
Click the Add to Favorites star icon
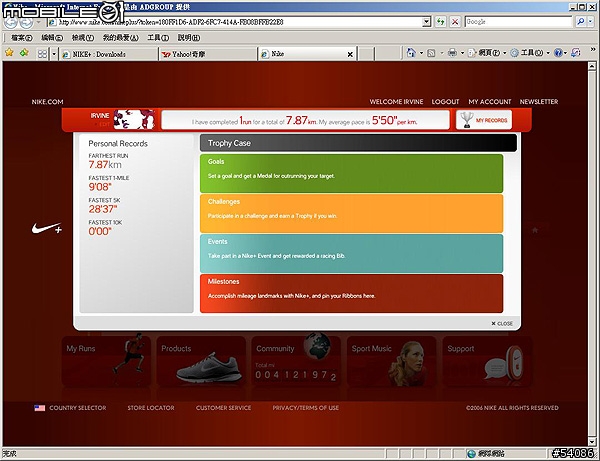(24, 53)
